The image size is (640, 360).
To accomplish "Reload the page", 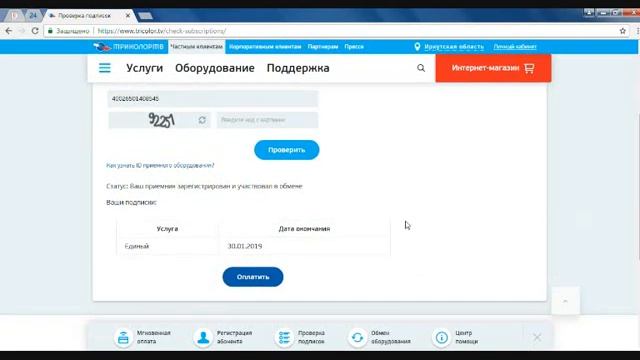I will click(x=35, y=31).
